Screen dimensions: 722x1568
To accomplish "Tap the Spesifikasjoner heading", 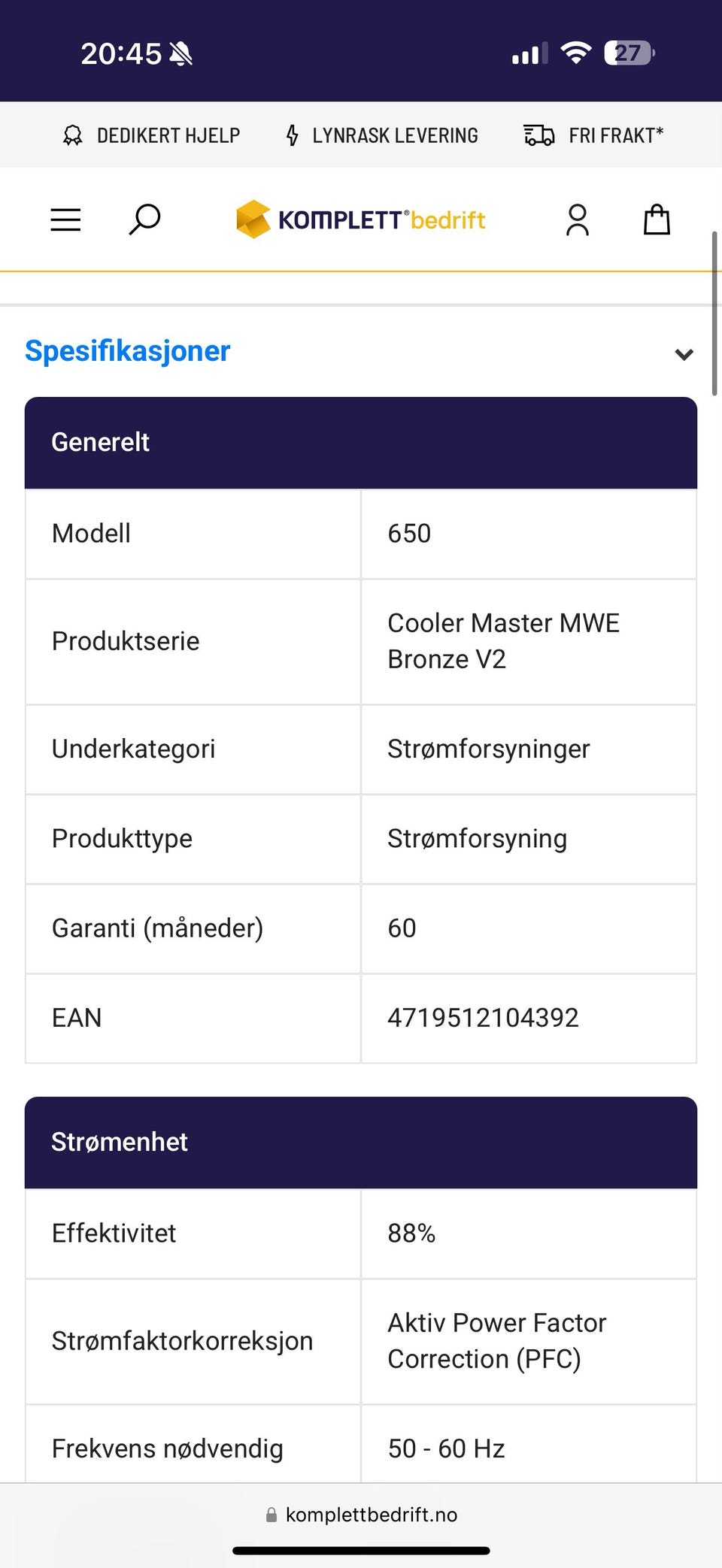I will (x=128, y=351).
